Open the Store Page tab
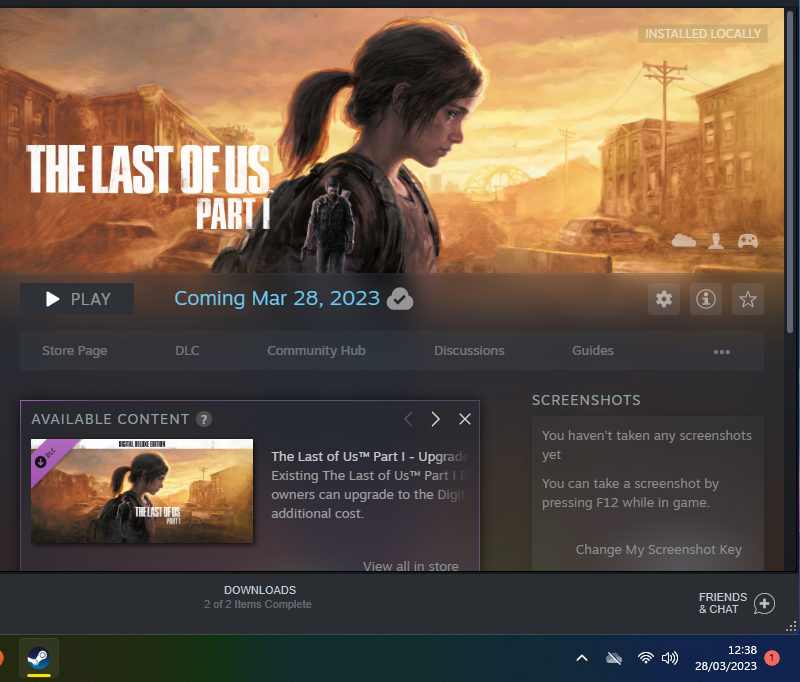Screen dimensions: 800x682 (74, 351)
